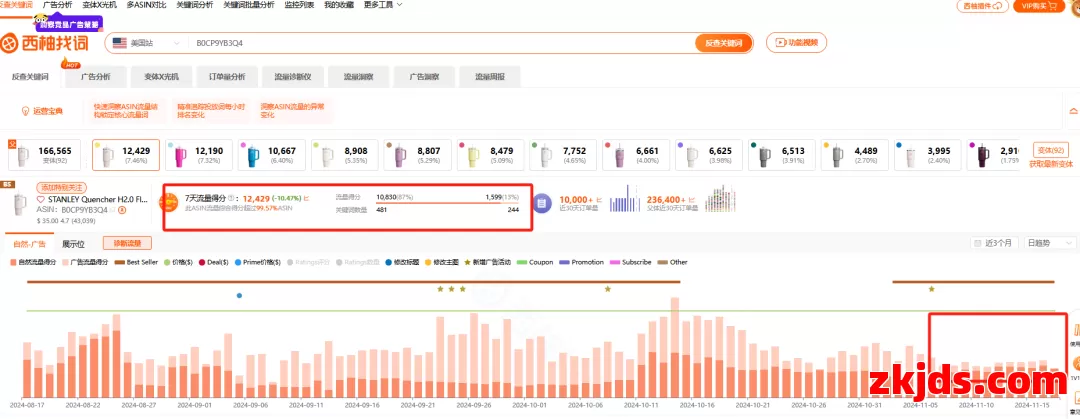Click the blue Prime price marker dot on chart
This screenshot has height=419, width=1080.
pyautogui.click(x=239, y=295)
